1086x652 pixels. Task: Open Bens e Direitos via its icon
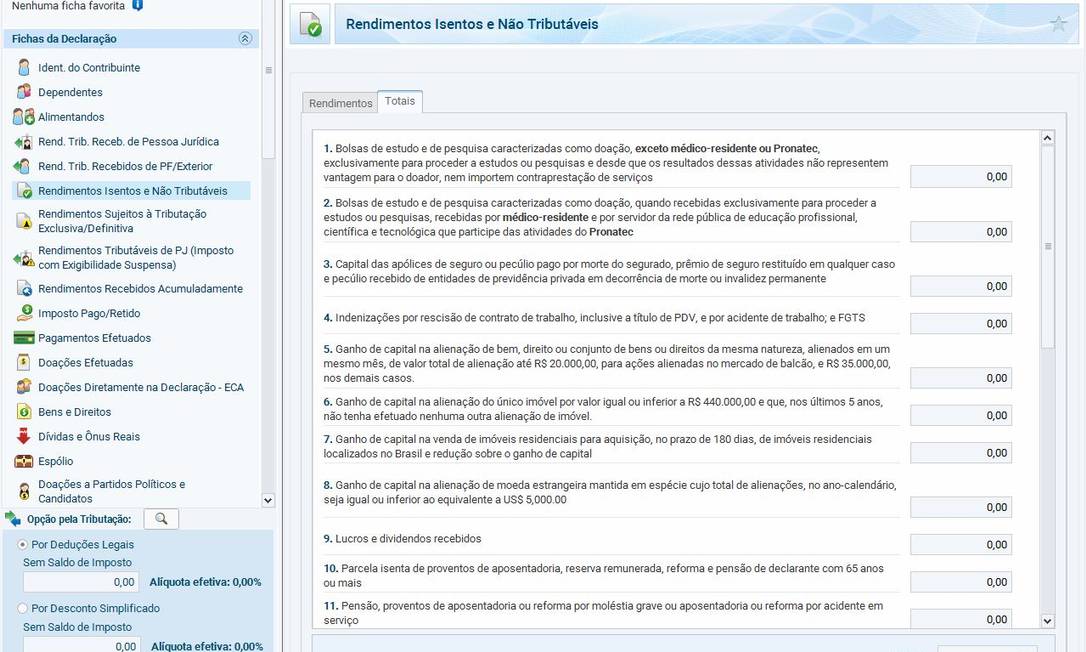[22, 411]
